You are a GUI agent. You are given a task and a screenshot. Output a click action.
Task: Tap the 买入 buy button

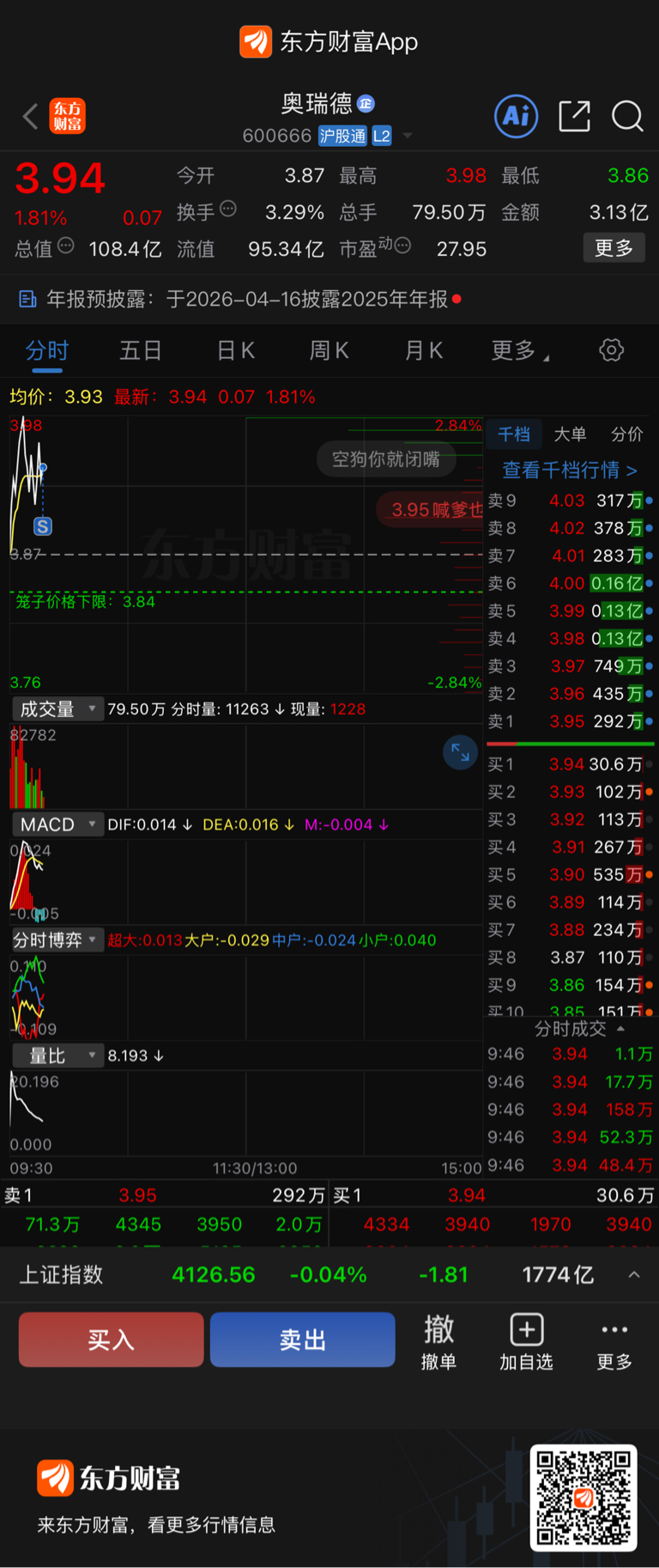point(112,1340)
